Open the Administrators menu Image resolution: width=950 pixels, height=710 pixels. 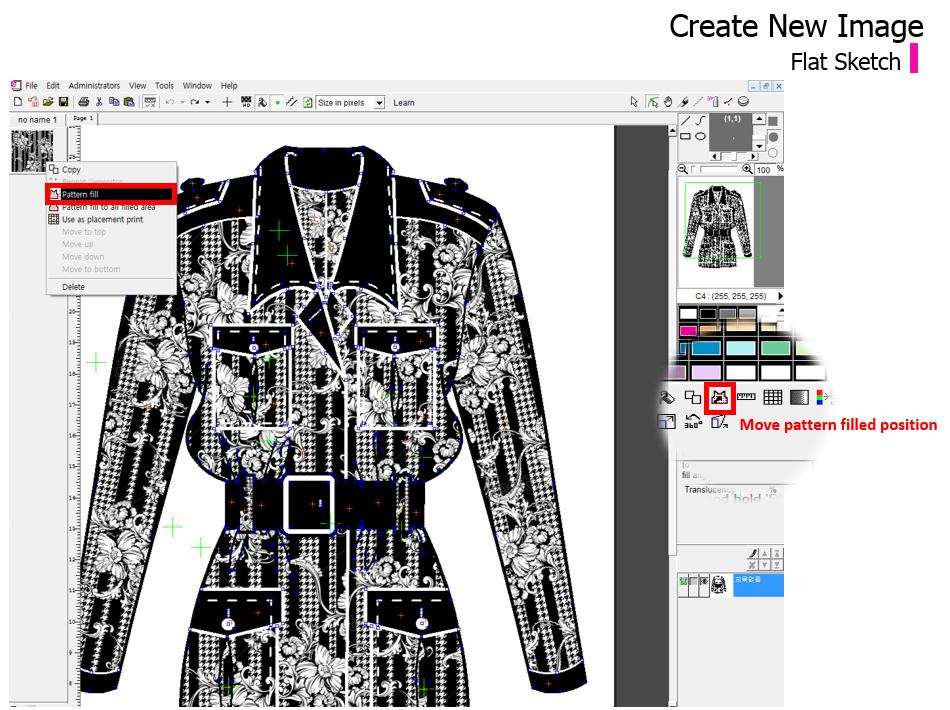(94, 86)
